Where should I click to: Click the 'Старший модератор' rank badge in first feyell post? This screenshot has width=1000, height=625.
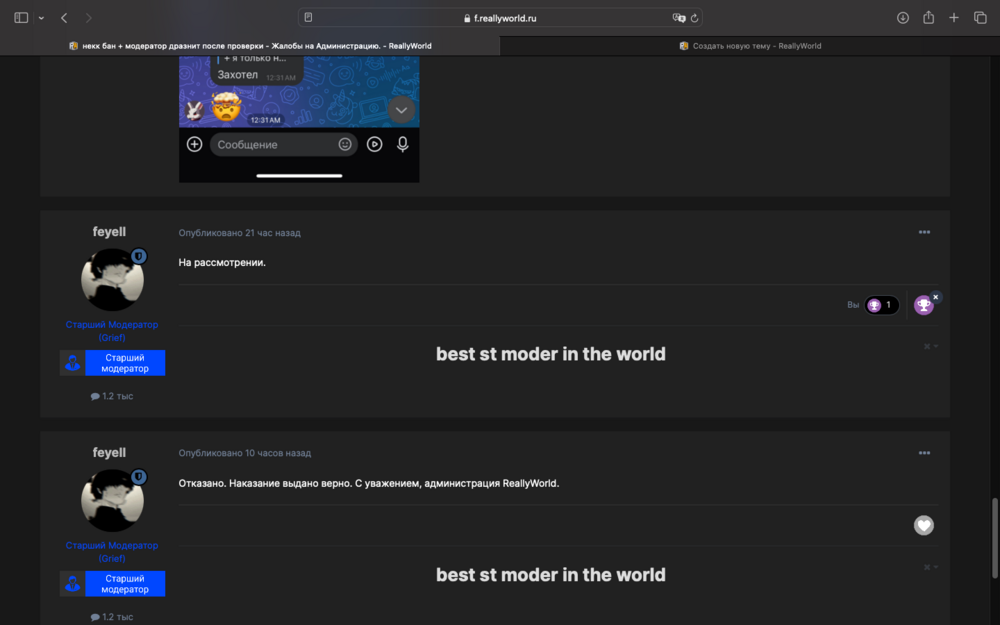pyautogui.click(x=112, y=363)
